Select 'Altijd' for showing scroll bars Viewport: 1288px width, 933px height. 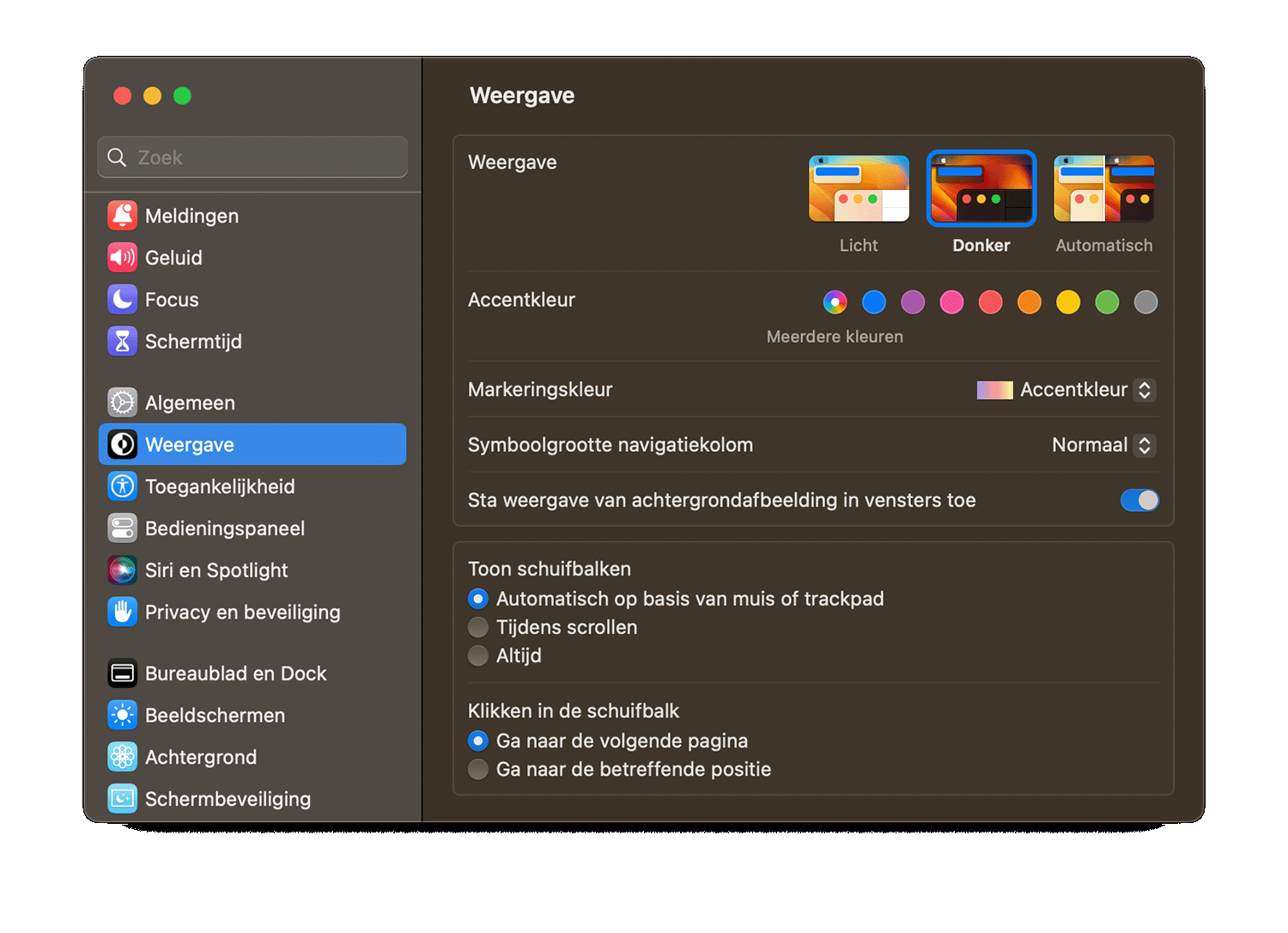point(478,656)
